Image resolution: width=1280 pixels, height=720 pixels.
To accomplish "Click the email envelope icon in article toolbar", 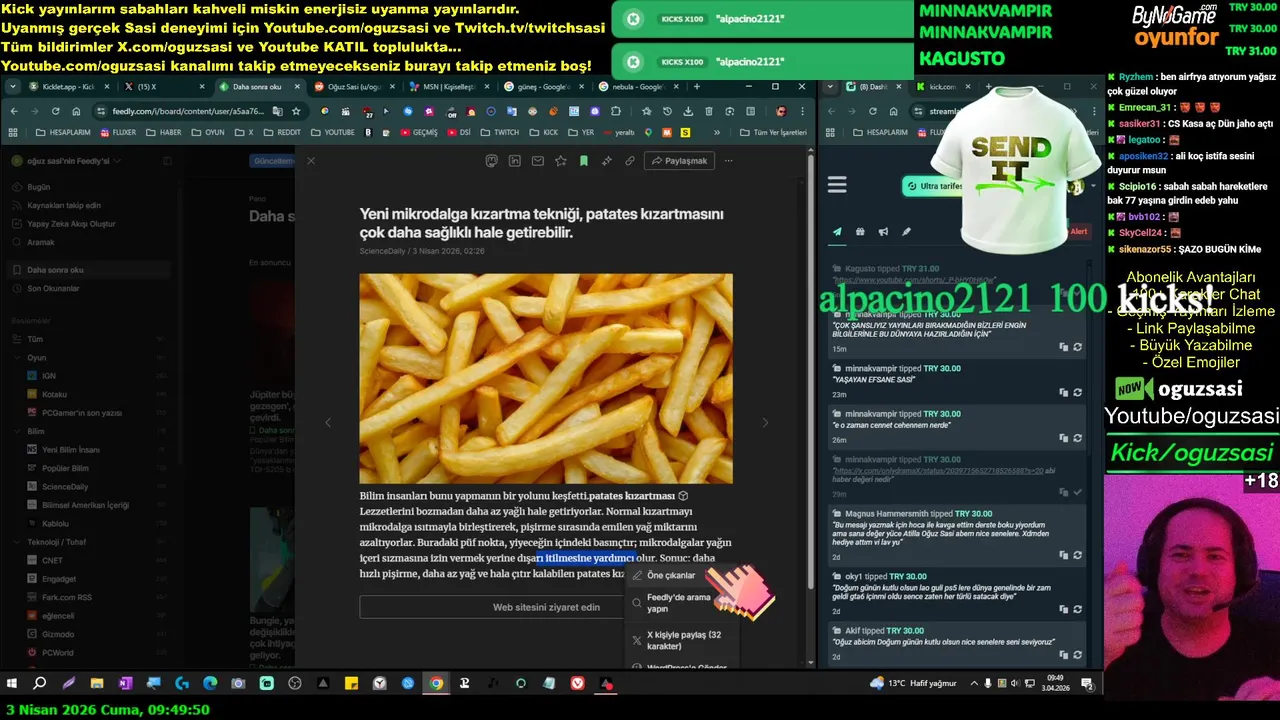I will click(537, 161).
